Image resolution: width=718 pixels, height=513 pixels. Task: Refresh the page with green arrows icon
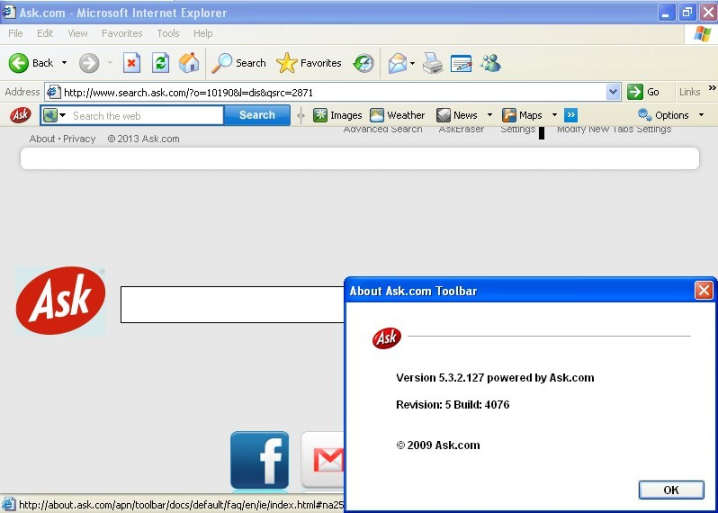click(x=160, y=63)
